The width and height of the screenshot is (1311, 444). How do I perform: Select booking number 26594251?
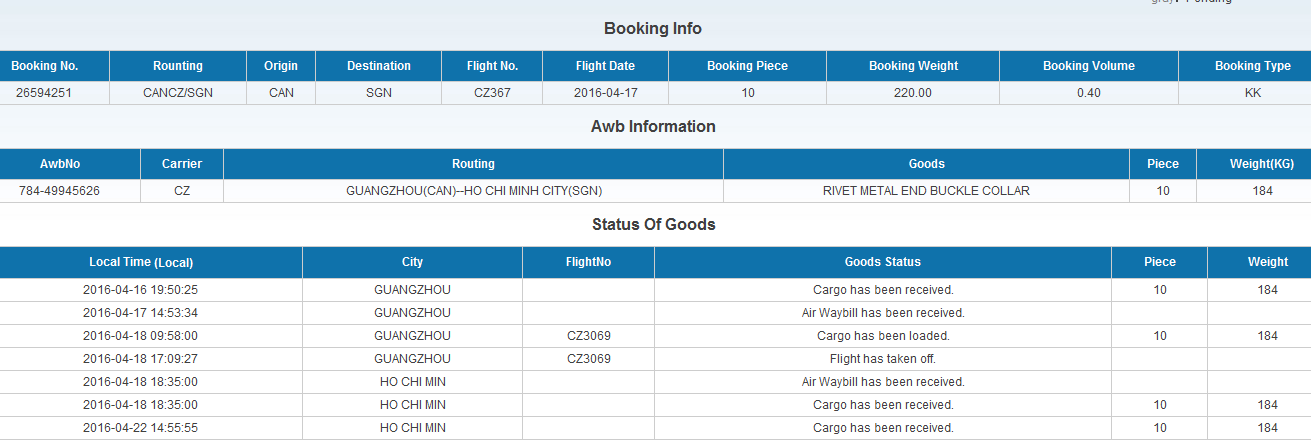tap(44, 92)
